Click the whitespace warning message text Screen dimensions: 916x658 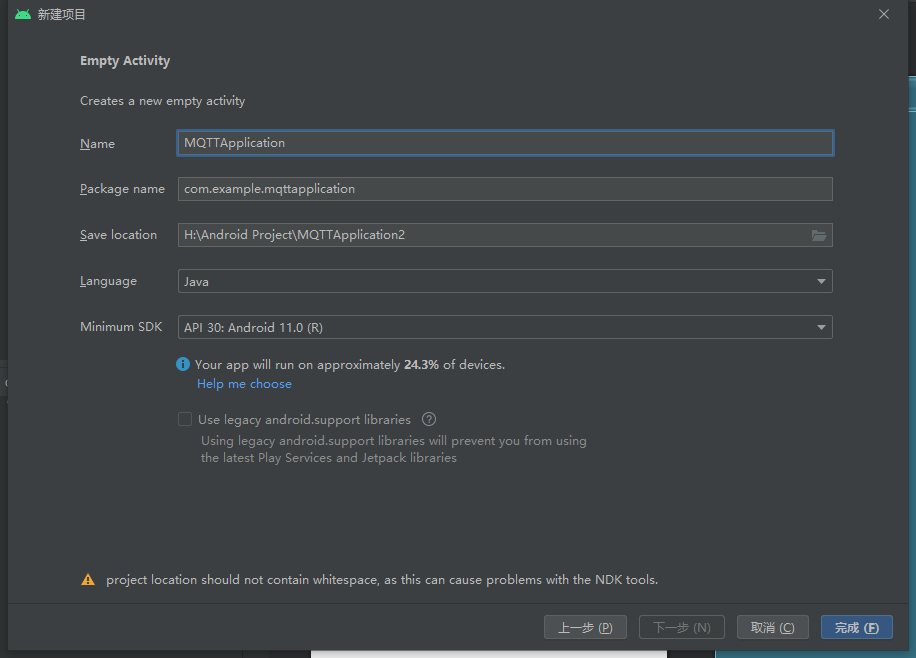coord(382,580)
